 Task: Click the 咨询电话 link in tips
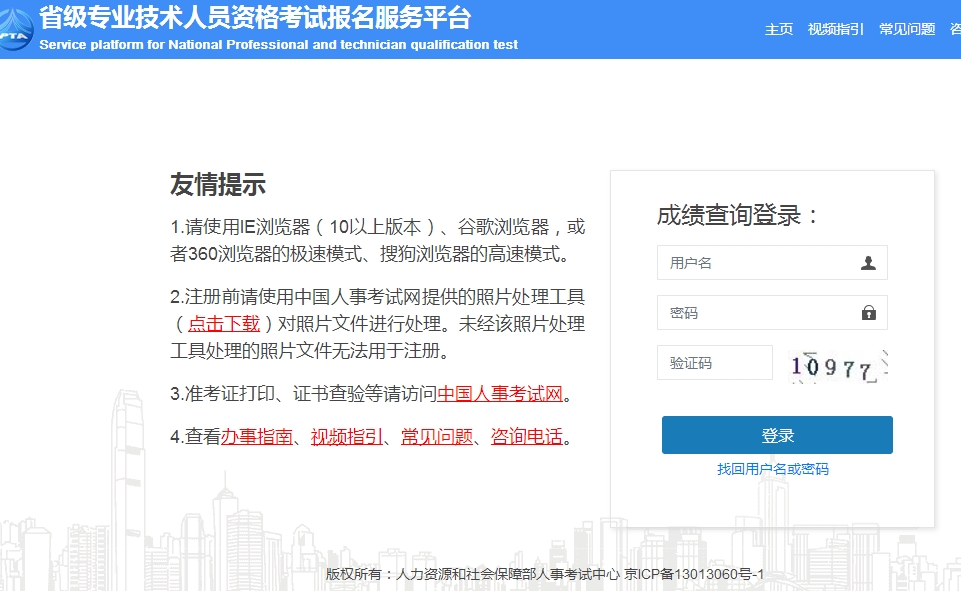click(527, 437)
